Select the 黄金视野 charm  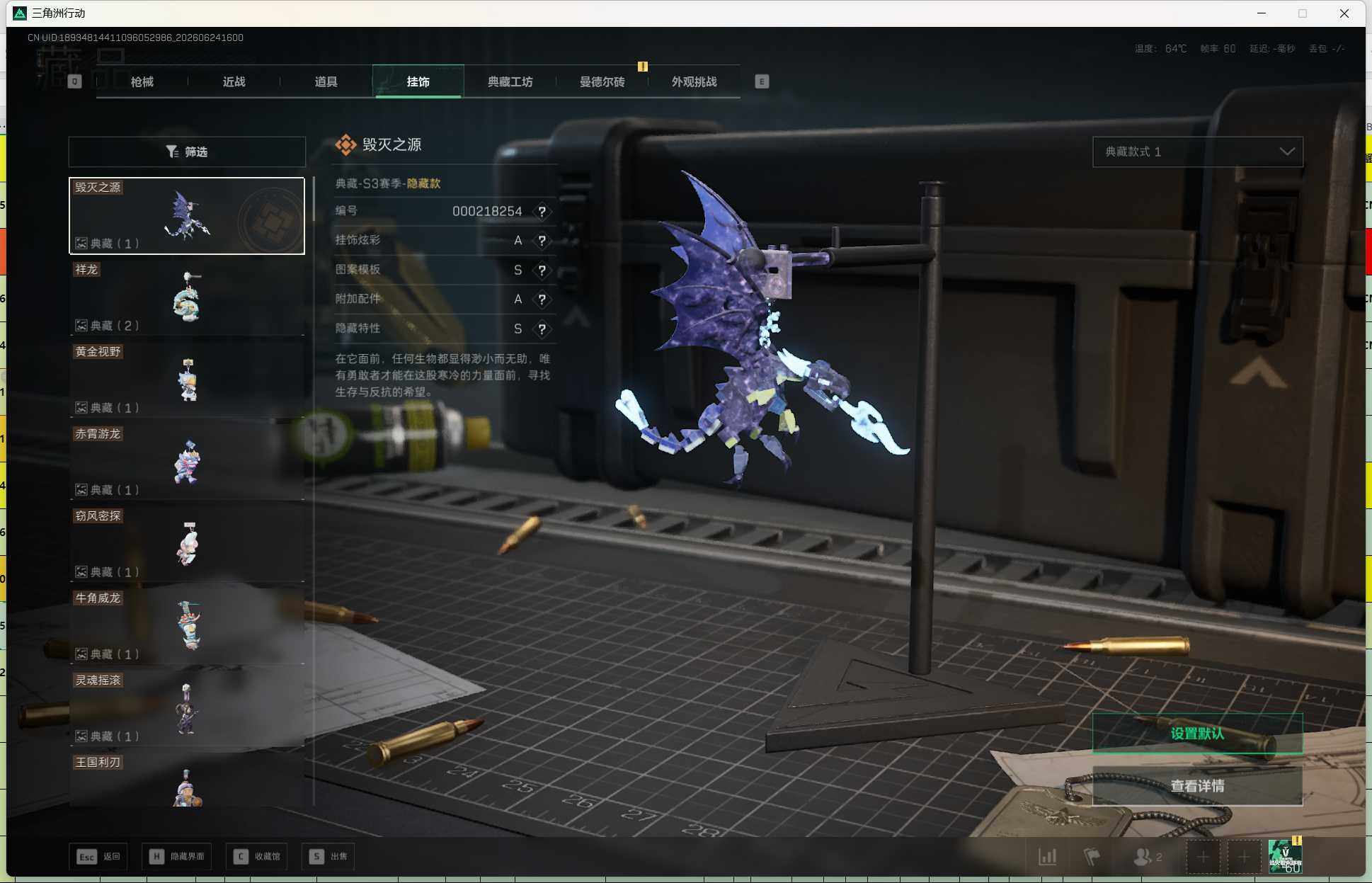[187, 380]
